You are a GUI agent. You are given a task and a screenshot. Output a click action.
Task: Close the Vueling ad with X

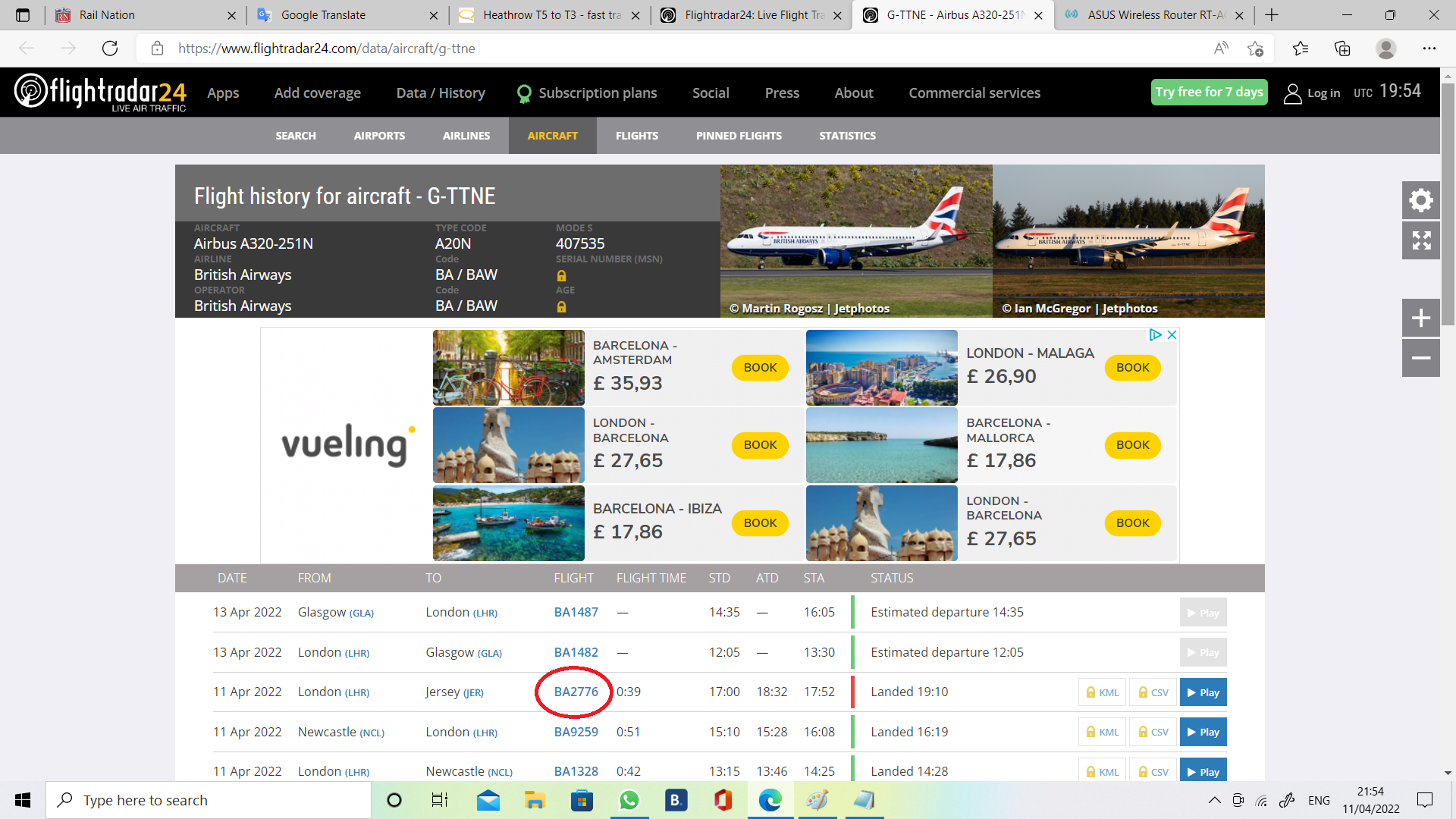[x=1172, y=334]
